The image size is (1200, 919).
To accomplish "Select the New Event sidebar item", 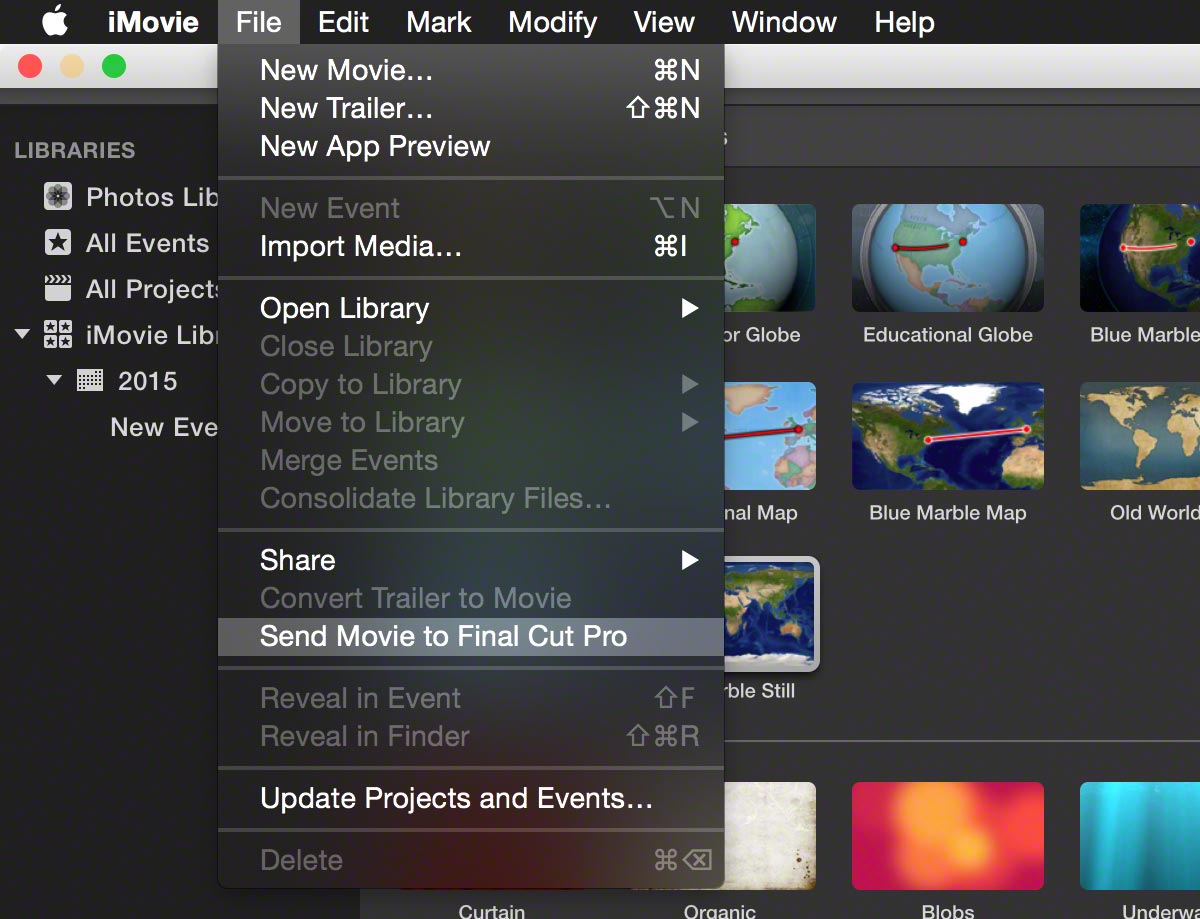I will coord(164,427).
